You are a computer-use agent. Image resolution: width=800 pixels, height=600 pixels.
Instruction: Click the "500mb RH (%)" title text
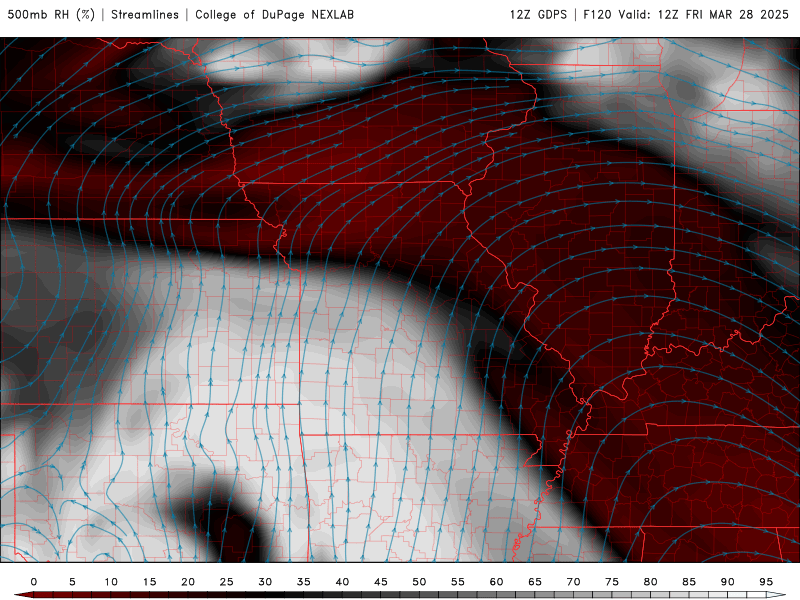pyautogui.click(x=51, y=15)
